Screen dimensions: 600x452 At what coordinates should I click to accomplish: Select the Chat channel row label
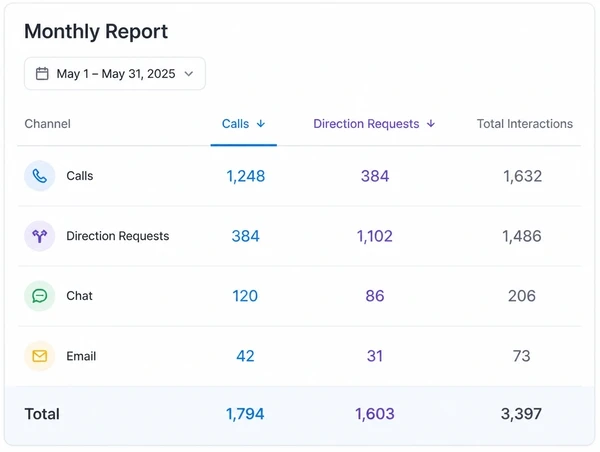[80, 296]
